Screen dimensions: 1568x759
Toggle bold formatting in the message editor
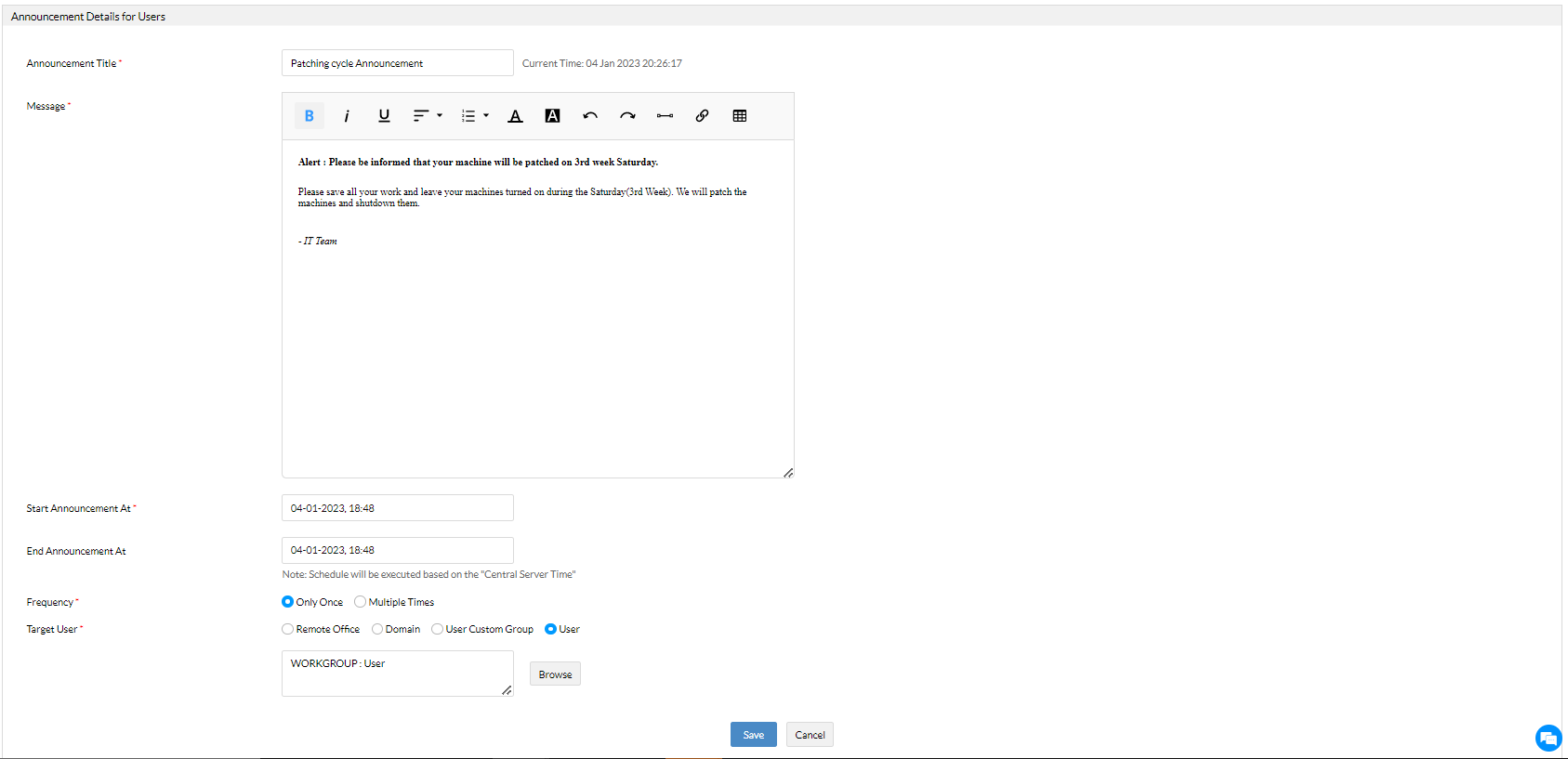[x=310, y=116]
